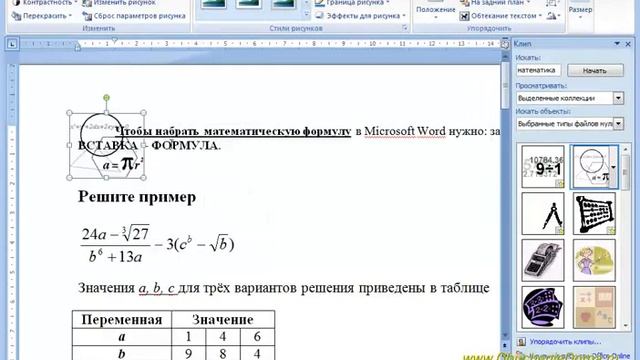Click the first-line indent marker on ruler
The image size is (640, 360).
click(115, 40)
